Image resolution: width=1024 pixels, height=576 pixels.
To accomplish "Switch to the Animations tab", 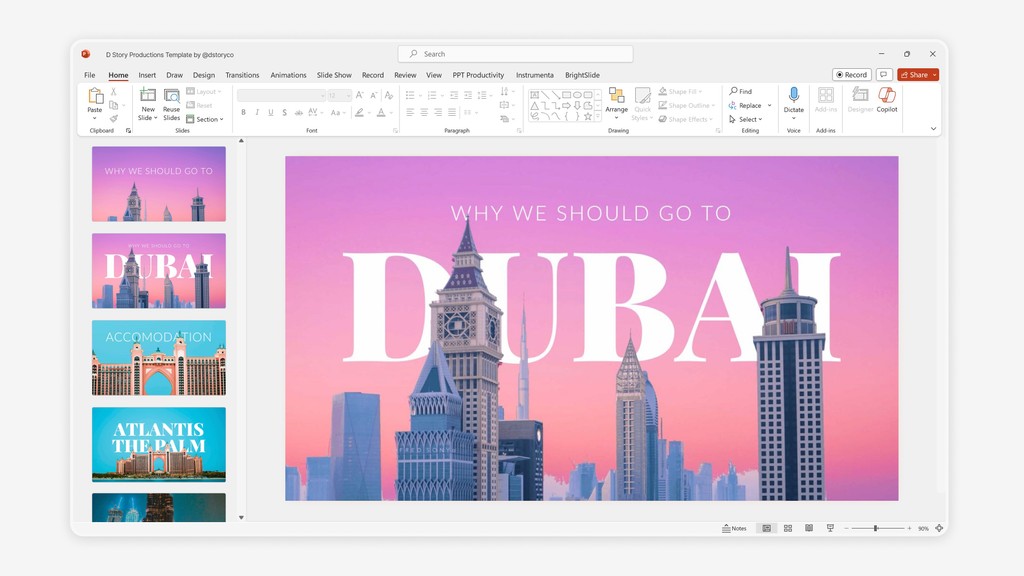I will [288, 75].
